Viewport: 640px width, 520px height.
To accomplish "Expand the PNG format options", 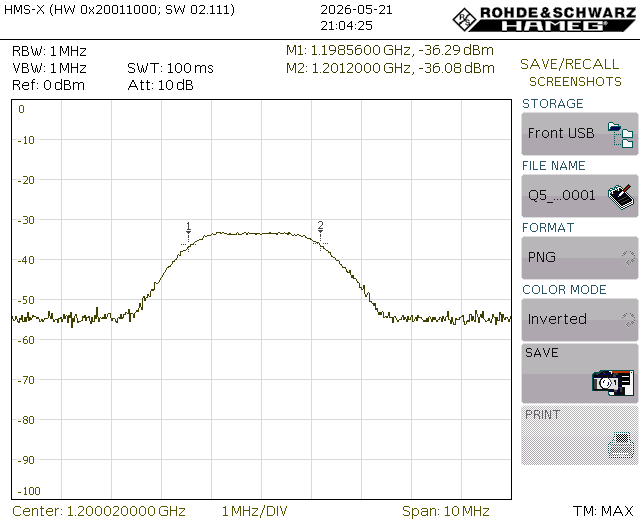I will point(580,258).
